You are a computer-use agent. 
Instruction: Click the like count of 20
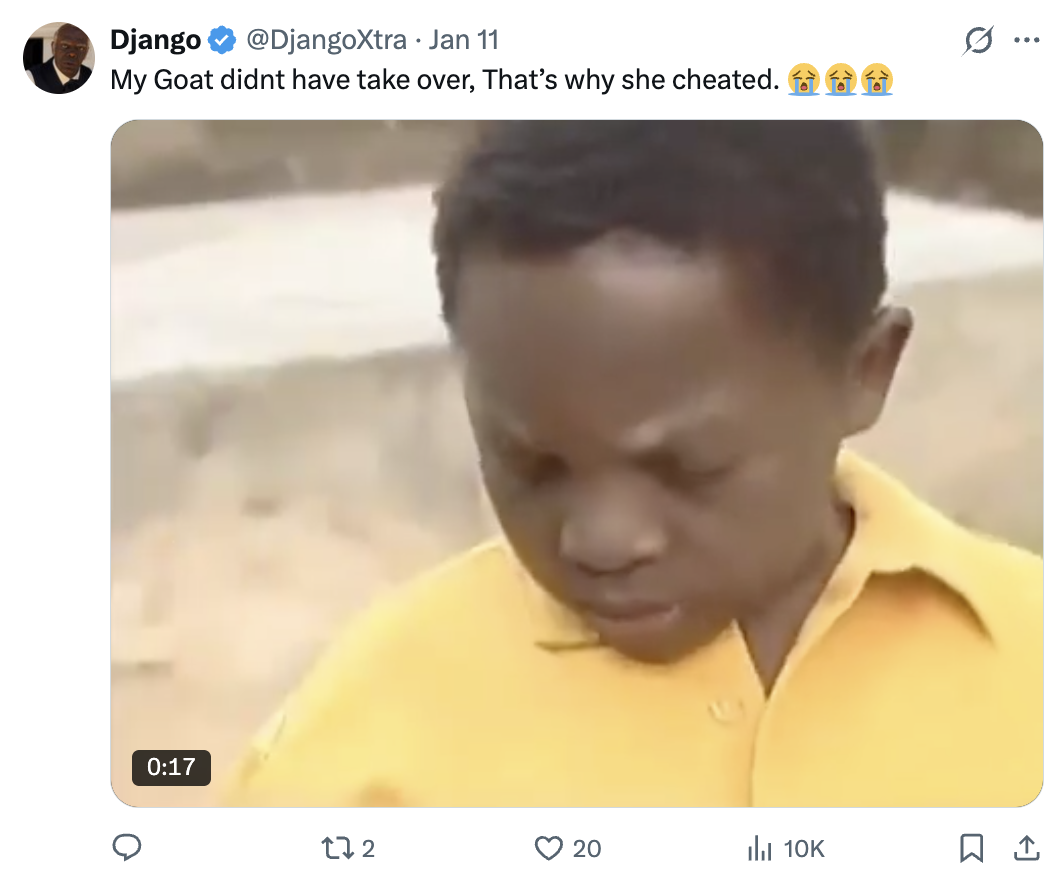587,849
